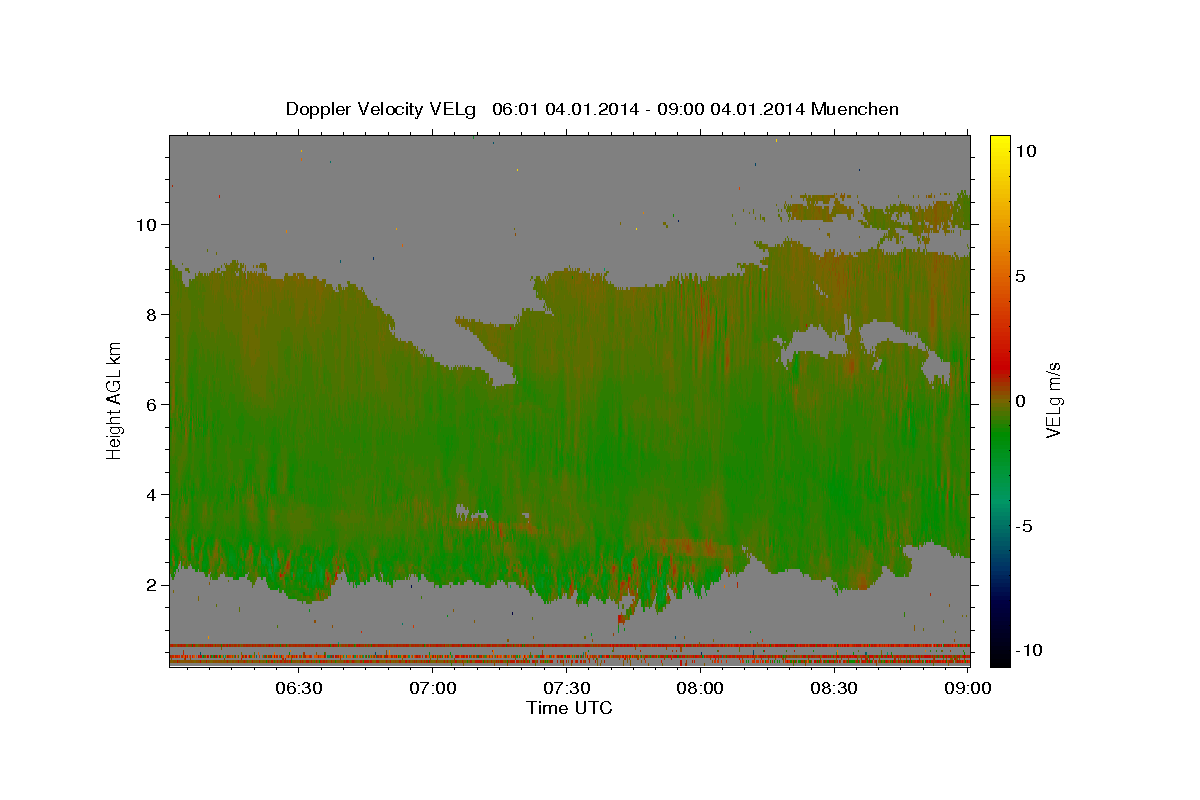The width and height of the screenshot is (1200, 800).
Task: Click the height tick label 6
Action: 152,404
